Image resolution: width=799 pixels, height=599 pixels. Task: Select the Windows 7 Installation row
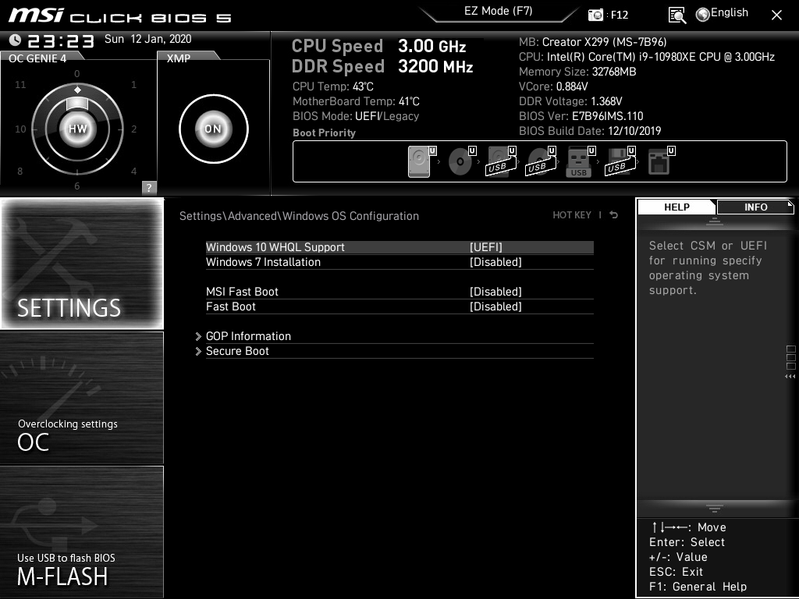pyautogui.click(x=400, y=262)
